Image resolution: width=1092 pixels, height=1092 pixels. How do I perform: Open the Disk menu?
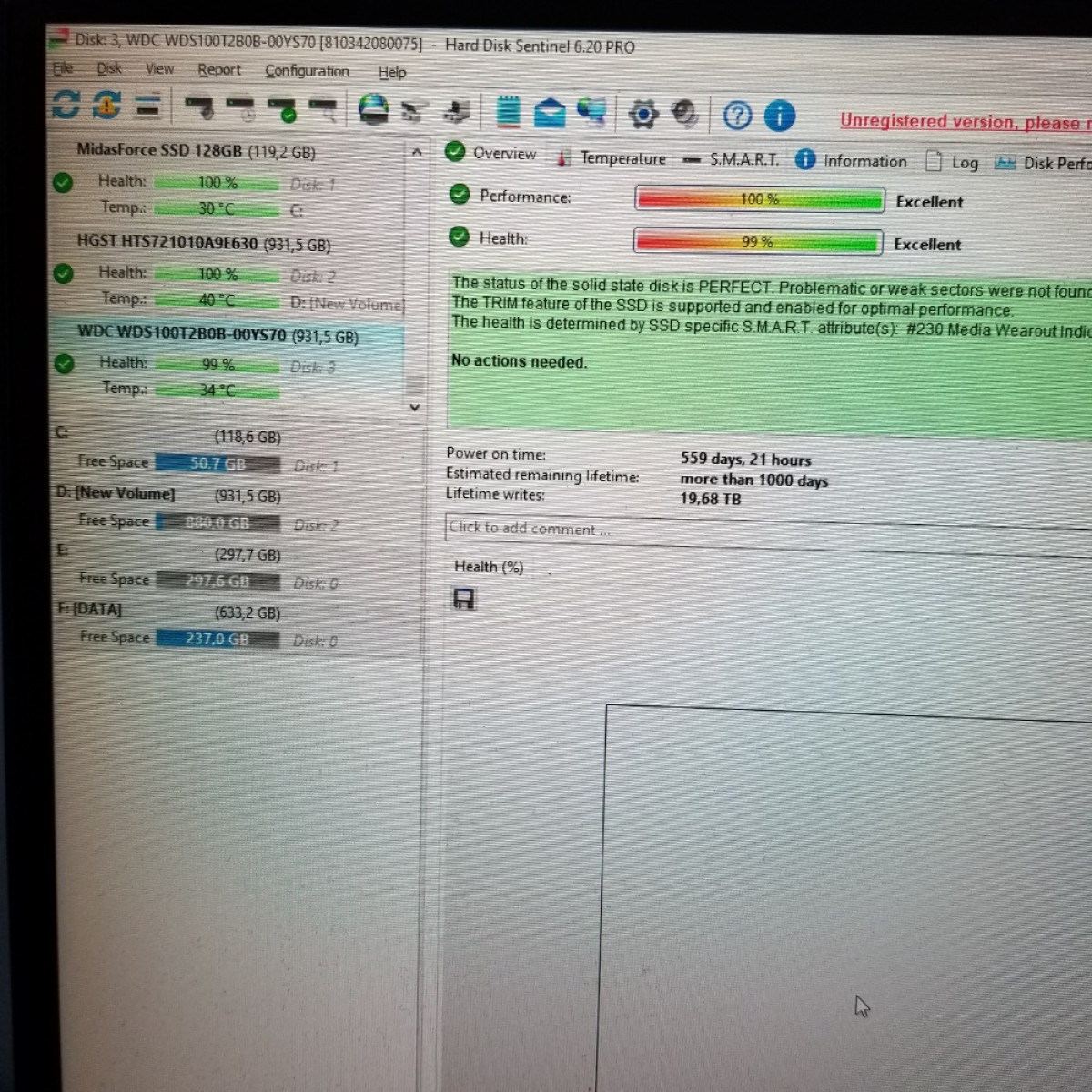(109, 68)
